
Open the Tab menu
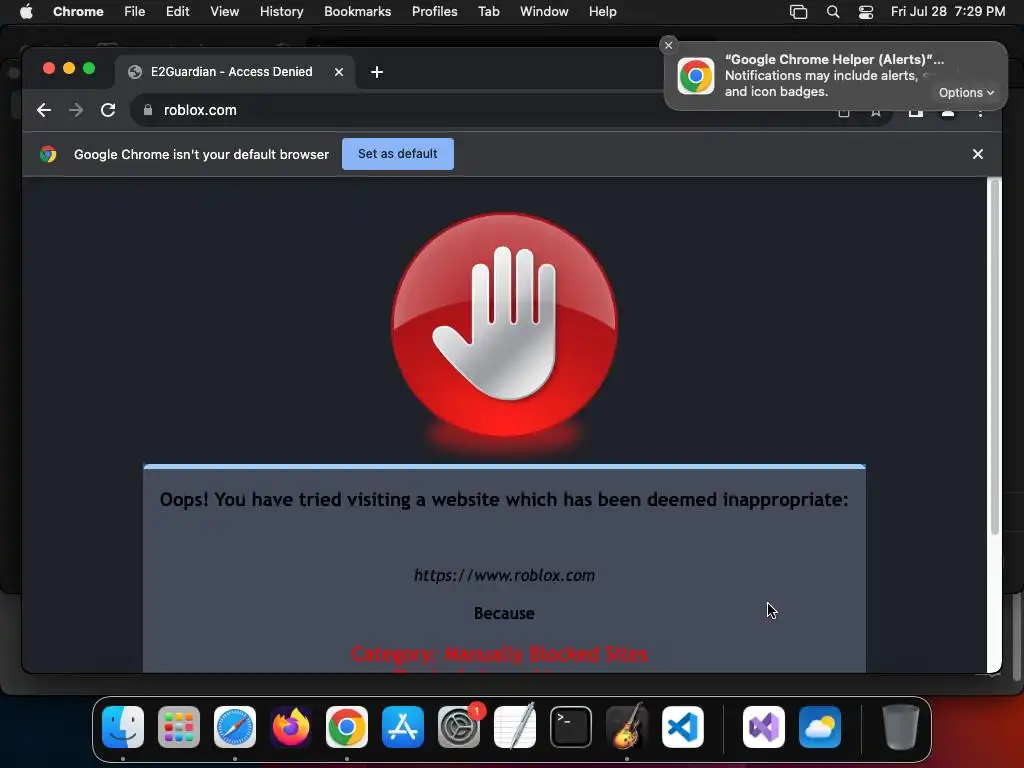coord(488,12)
